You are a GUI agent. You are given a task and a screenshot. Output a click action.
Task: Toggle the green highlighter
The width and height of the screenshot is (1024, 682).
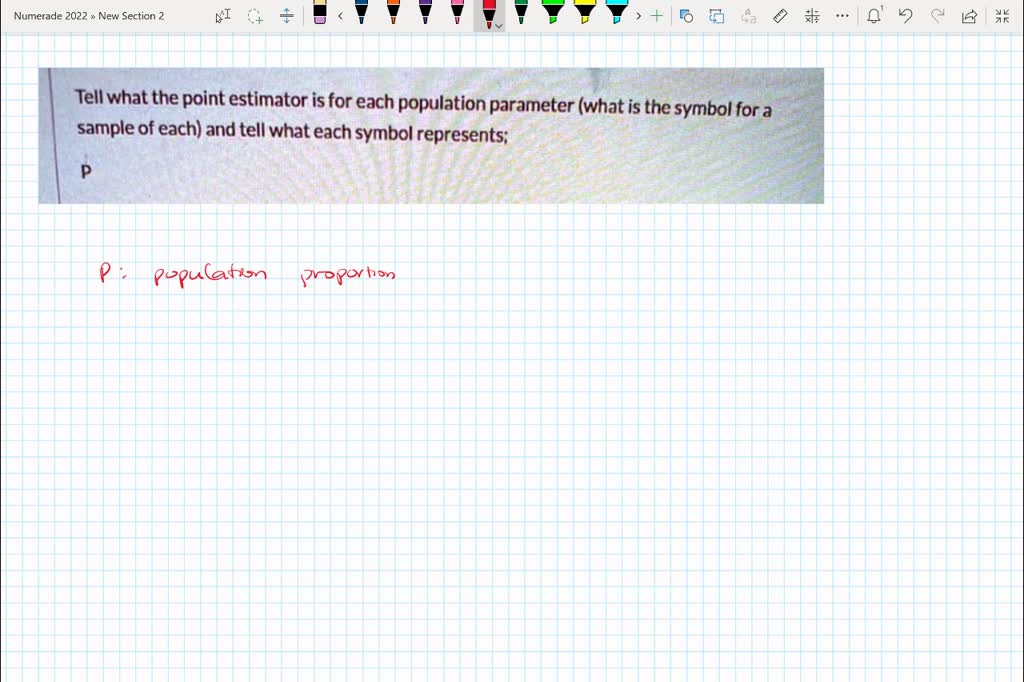coord(553,16)
